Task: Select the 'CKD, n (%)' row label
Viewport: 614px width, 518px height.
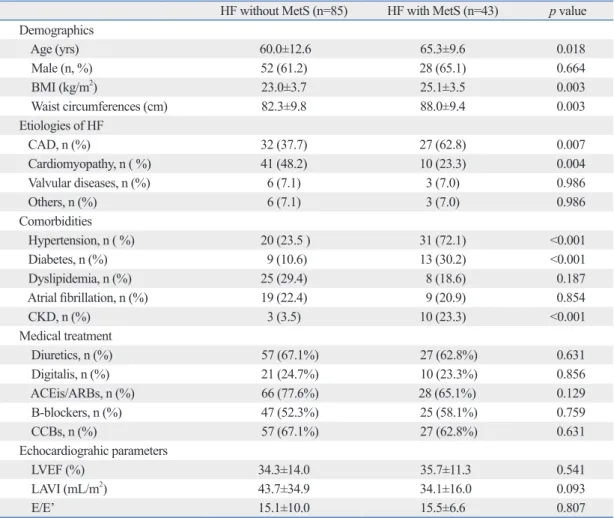Action: tap(59, 317)
